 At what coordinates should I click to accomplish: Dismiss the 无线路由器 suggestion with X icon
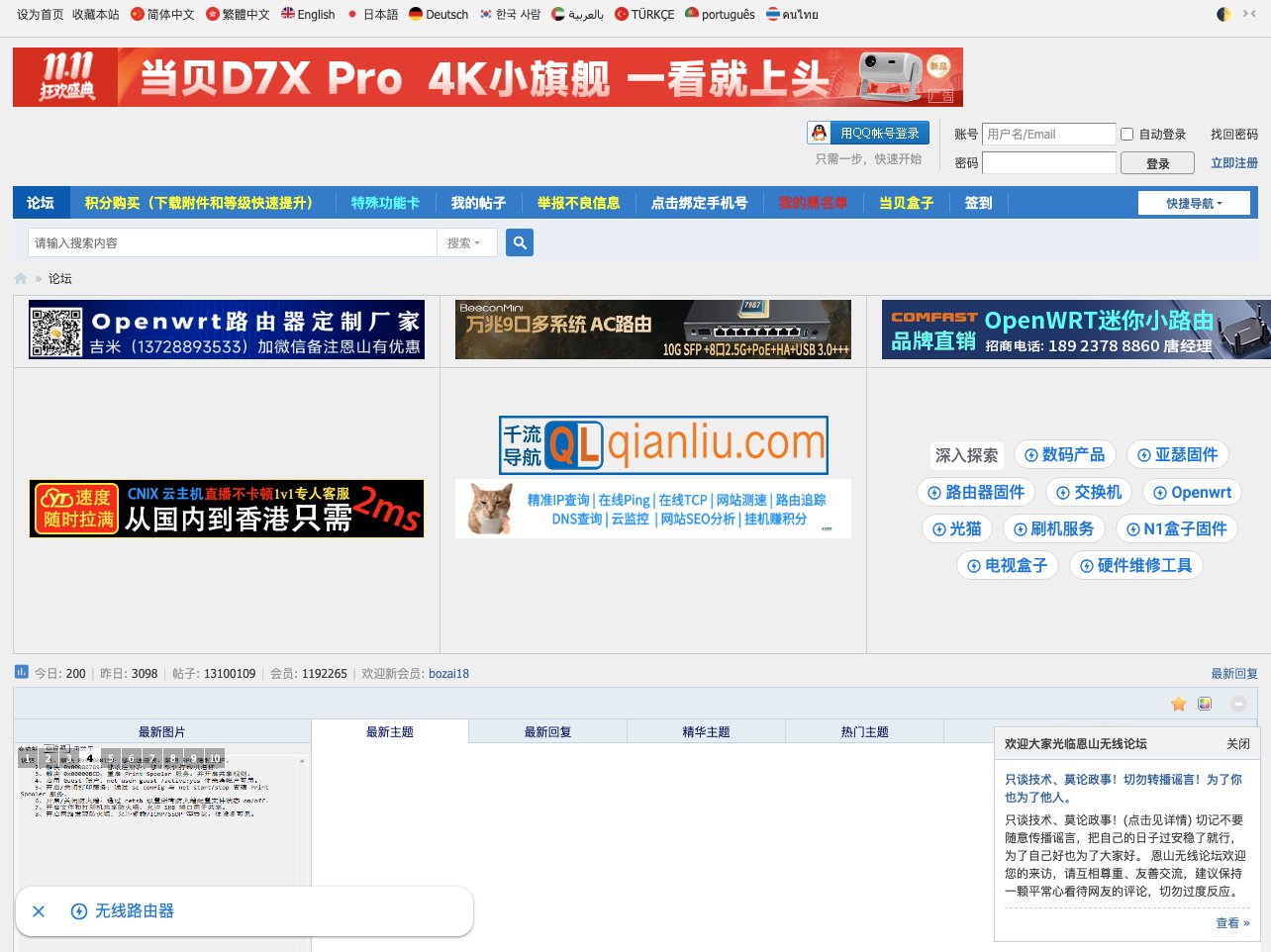[x=39, y=911]
